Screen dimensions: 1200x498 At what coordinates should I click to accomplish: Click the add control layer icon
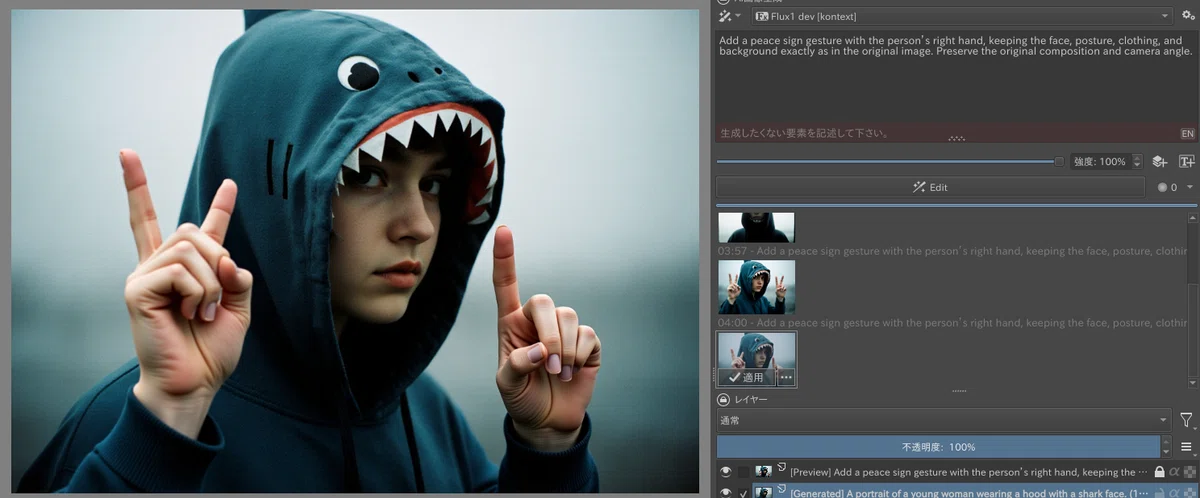coord(1159,161)
